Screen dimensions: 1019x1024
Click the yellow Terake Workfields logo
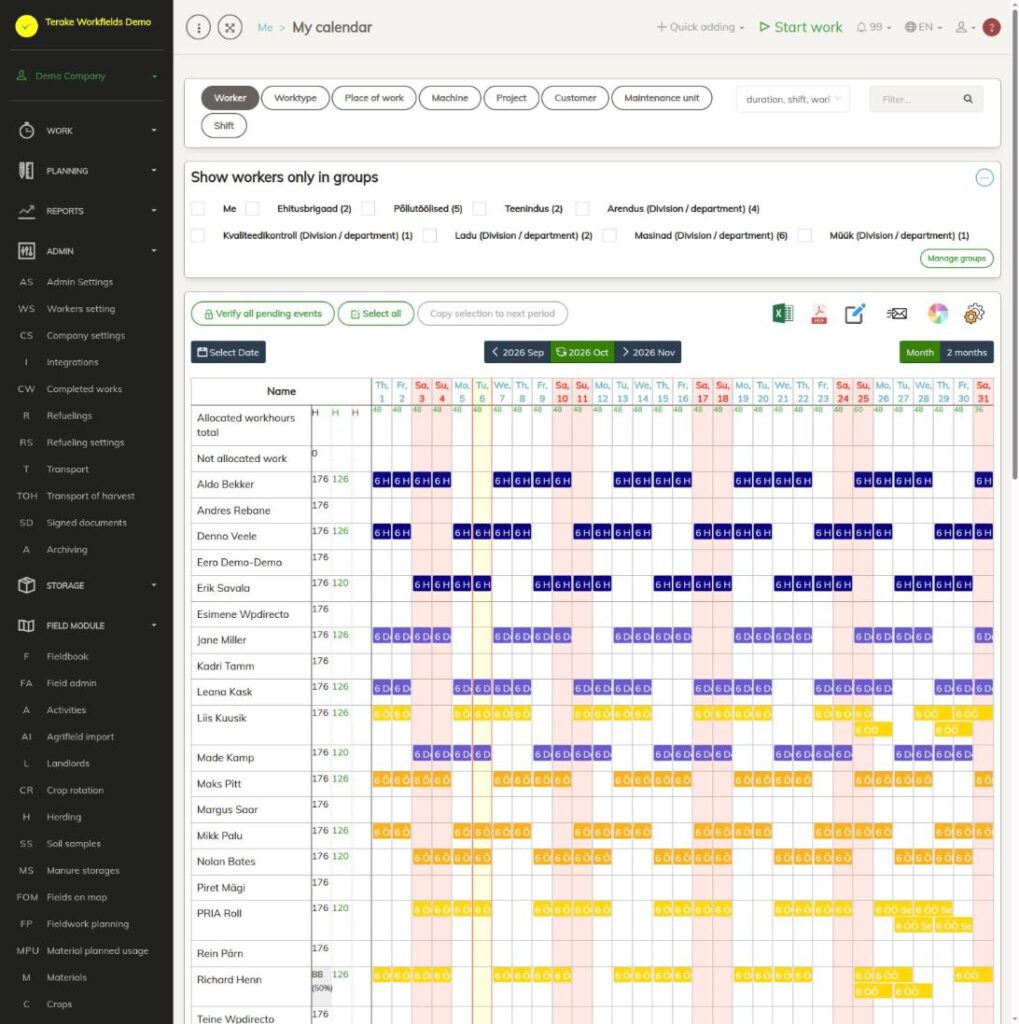[27, 25]
